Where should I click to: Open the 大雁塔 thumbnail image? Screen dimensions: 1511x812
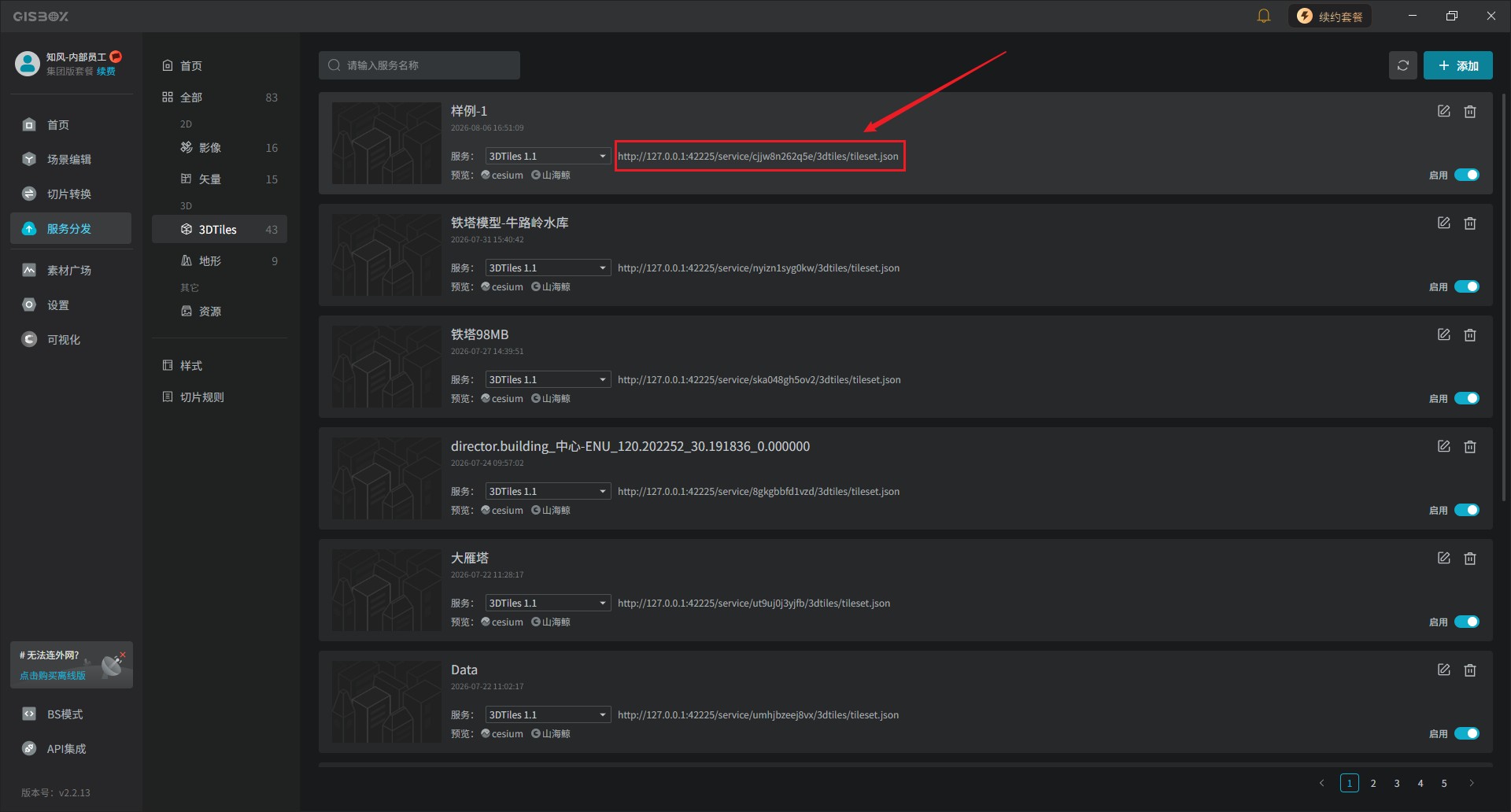coord(386,590)
